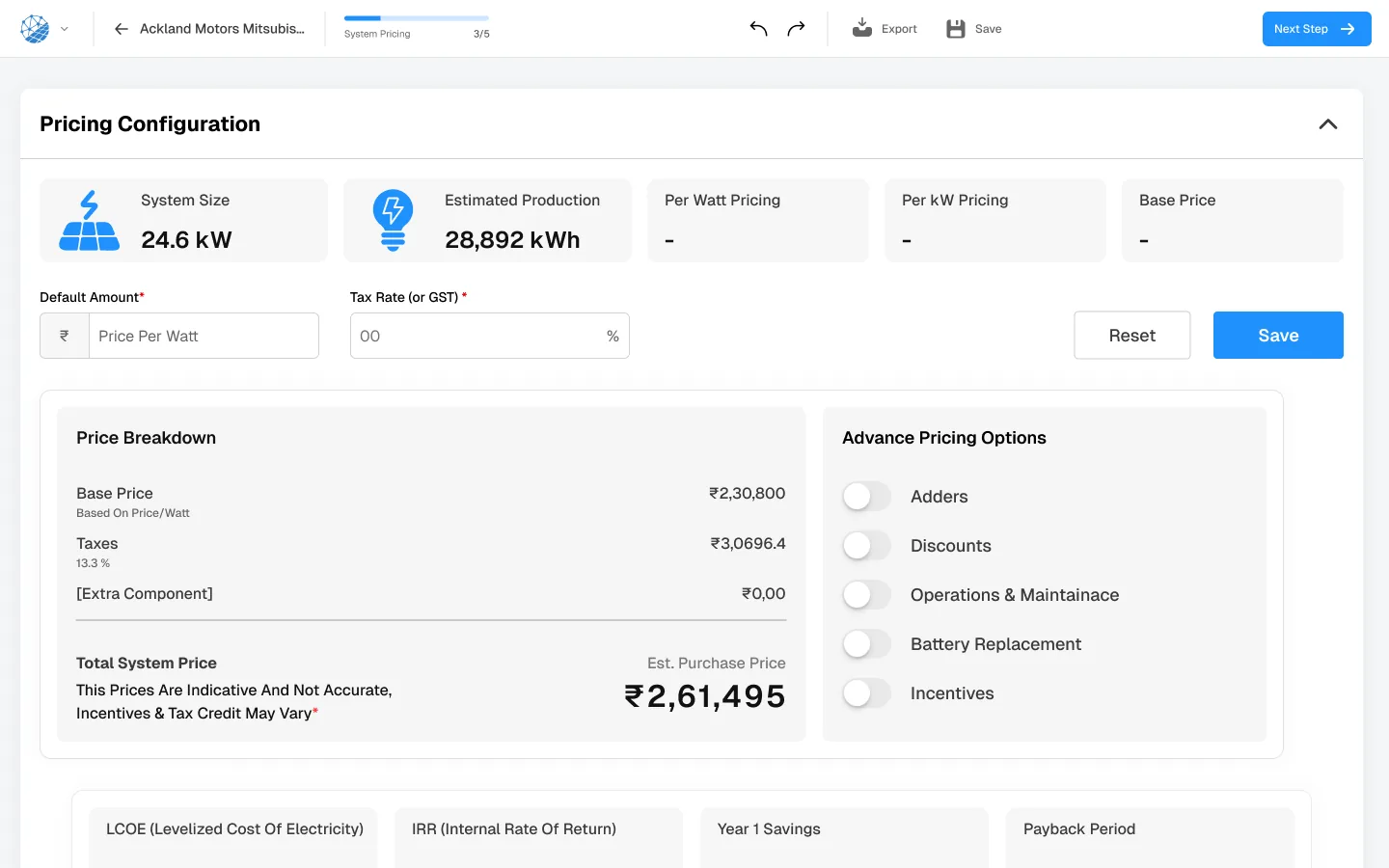The width and height of the screenshot is (1389, 868).
Task: Click the percent sign in Tax Rate field
Action: coord(613,336)
